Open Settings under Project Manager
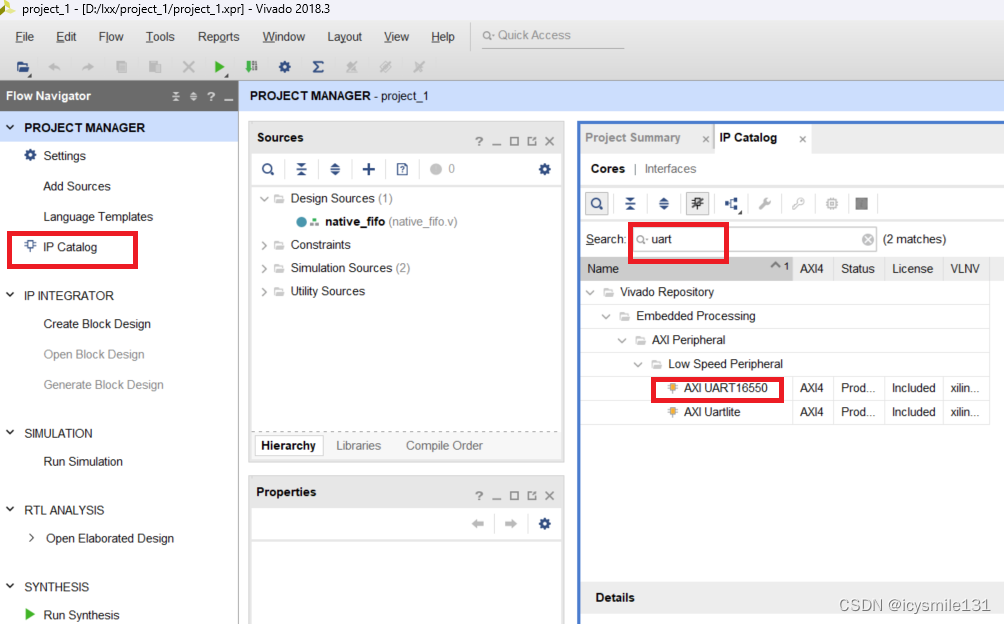The image size is (1006, 624). [x=64, y=156]
